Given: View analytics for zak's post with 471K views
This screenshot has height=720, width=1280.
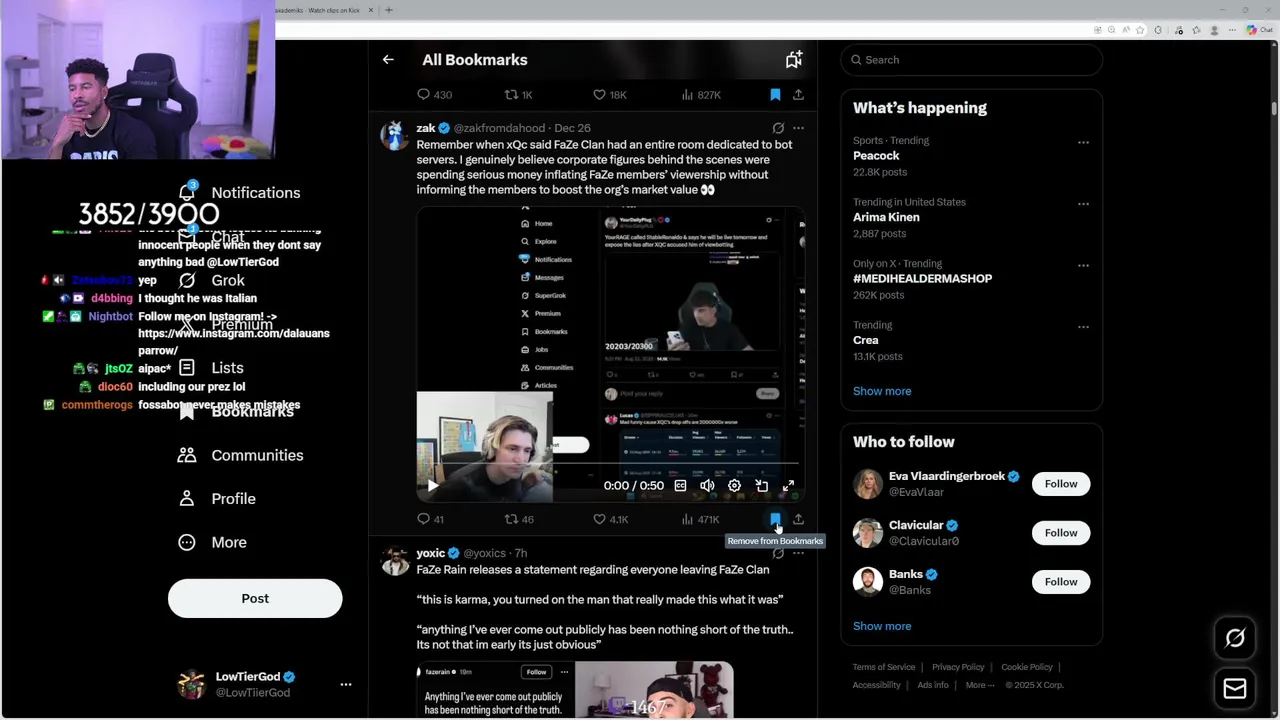Looking at the screenshot, I should coord(700,519).
